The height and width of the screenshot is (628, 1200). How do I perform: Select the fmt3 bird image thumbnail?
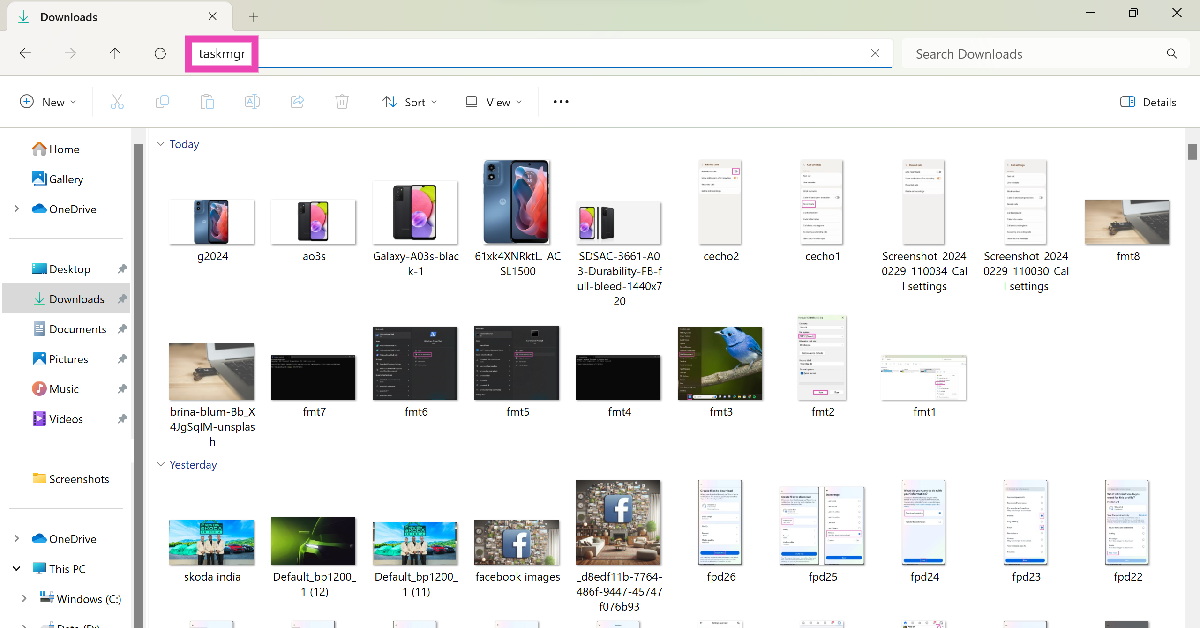pos(720,364)
